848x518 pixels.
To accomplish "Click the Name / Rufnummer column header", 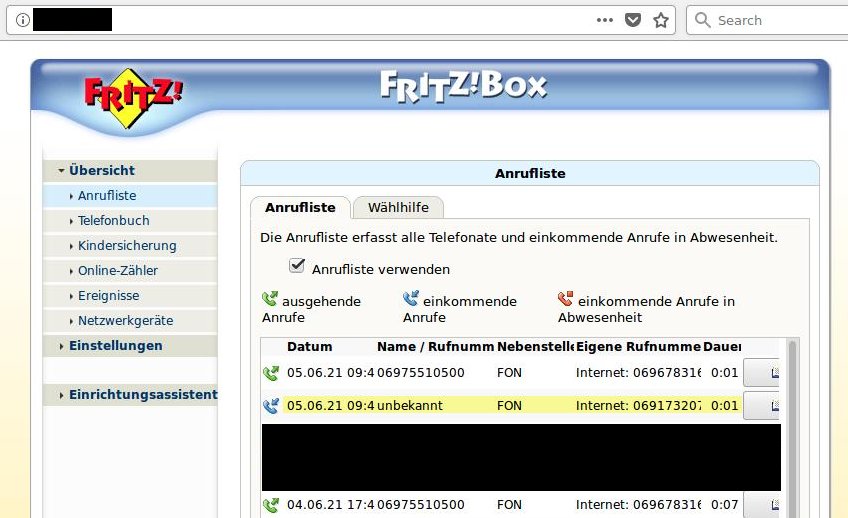I will (435, 347).
